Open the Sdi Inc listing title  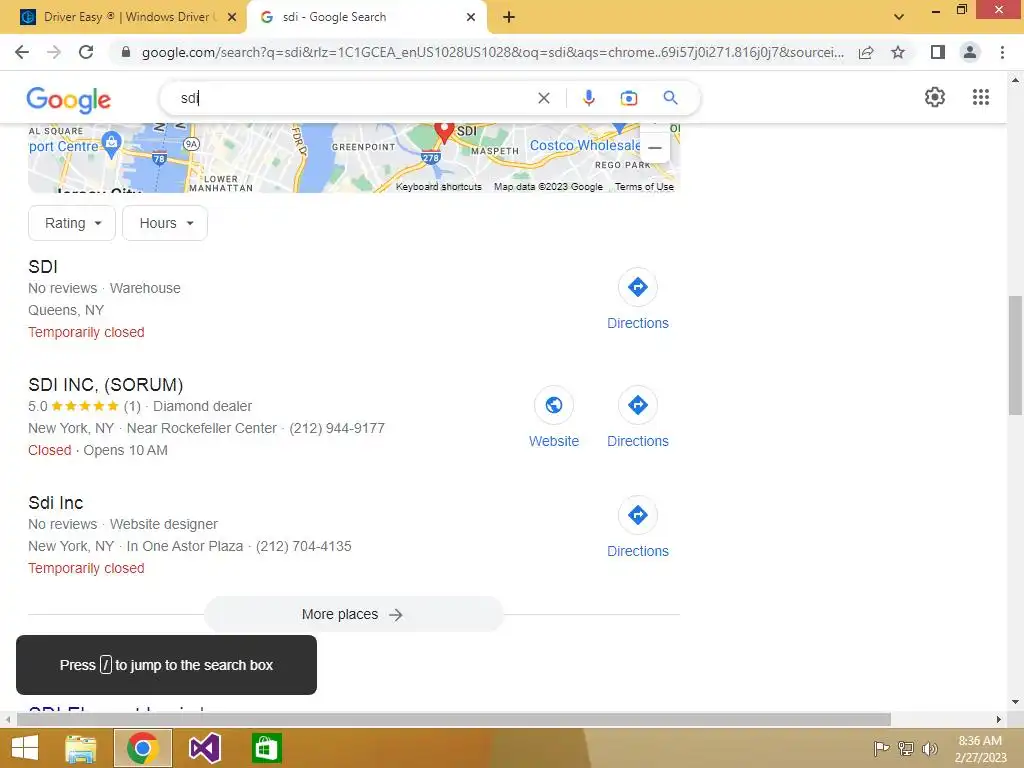pyautogui.click(x=56, y=503)
